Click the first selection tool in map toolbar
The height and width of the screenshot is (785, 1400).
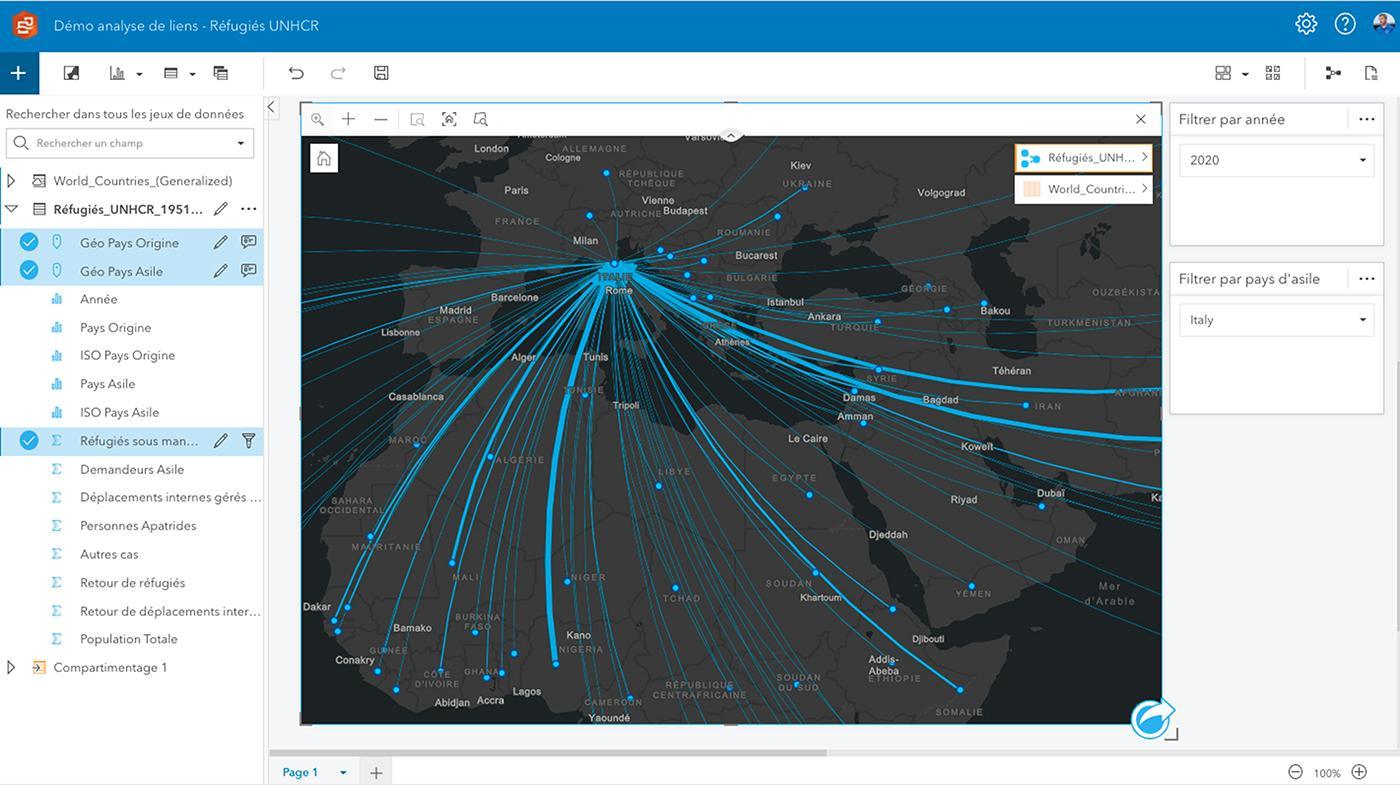(418, 119)
